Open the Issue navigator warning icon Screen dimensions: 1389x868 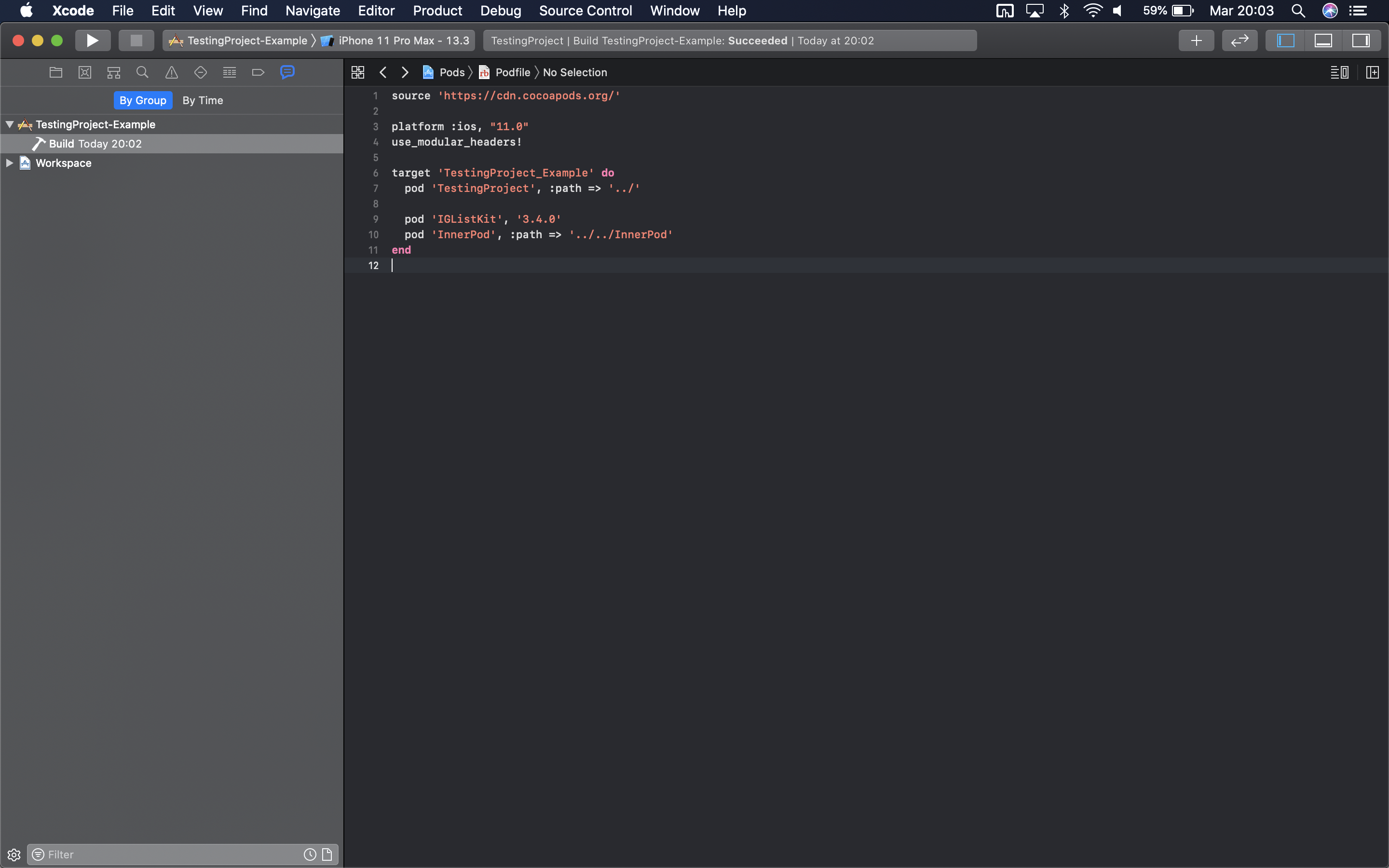[x=172, y=72]
